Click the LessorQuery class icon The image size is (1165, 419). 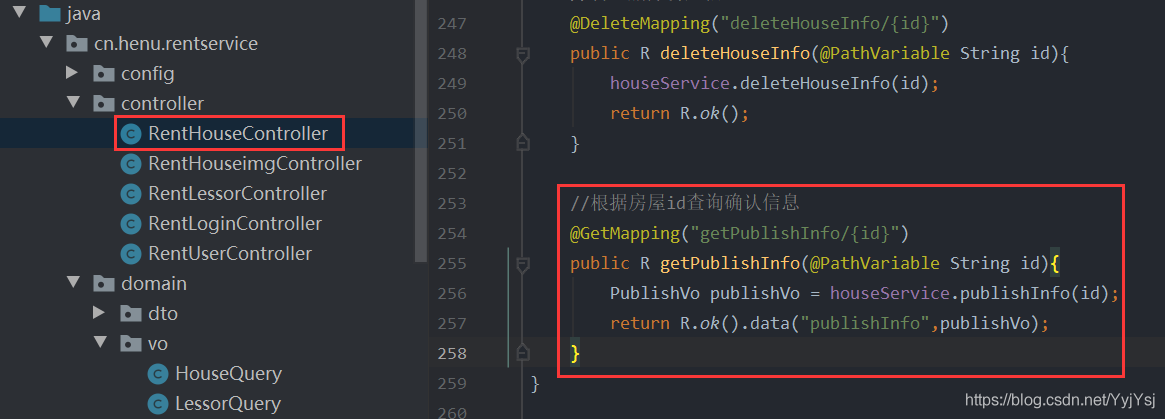click(x=158, y=403)
